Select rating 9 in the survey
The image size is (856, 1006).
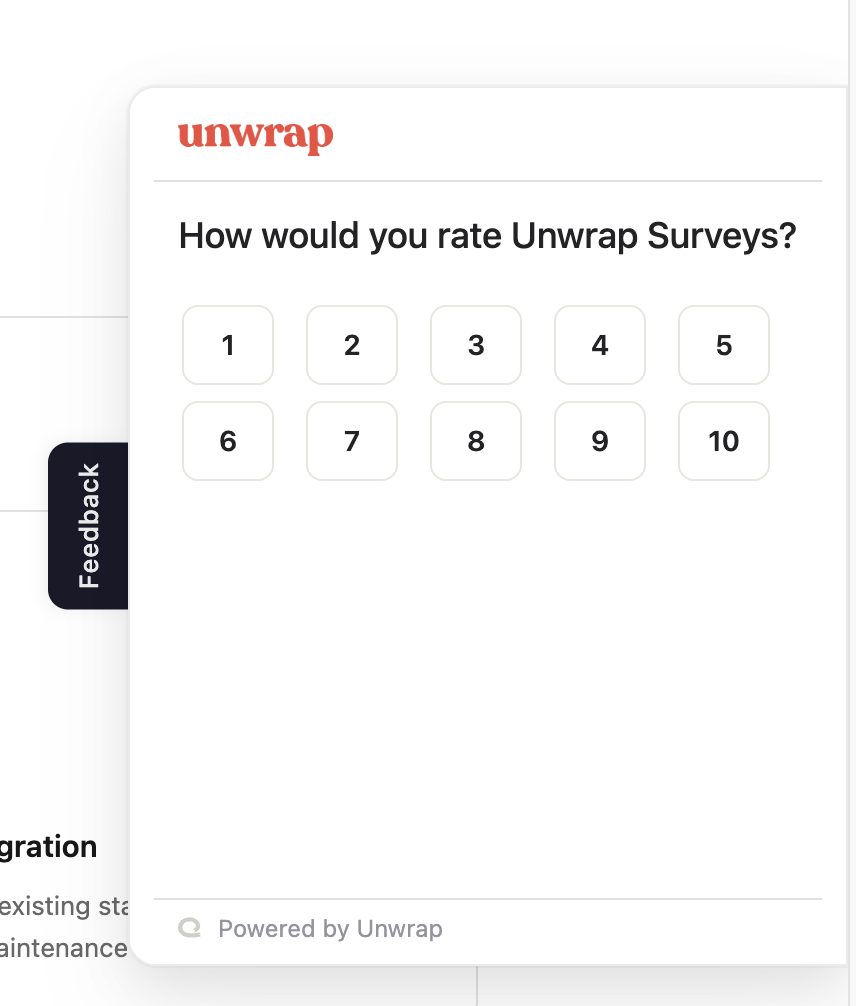[600, 441]
